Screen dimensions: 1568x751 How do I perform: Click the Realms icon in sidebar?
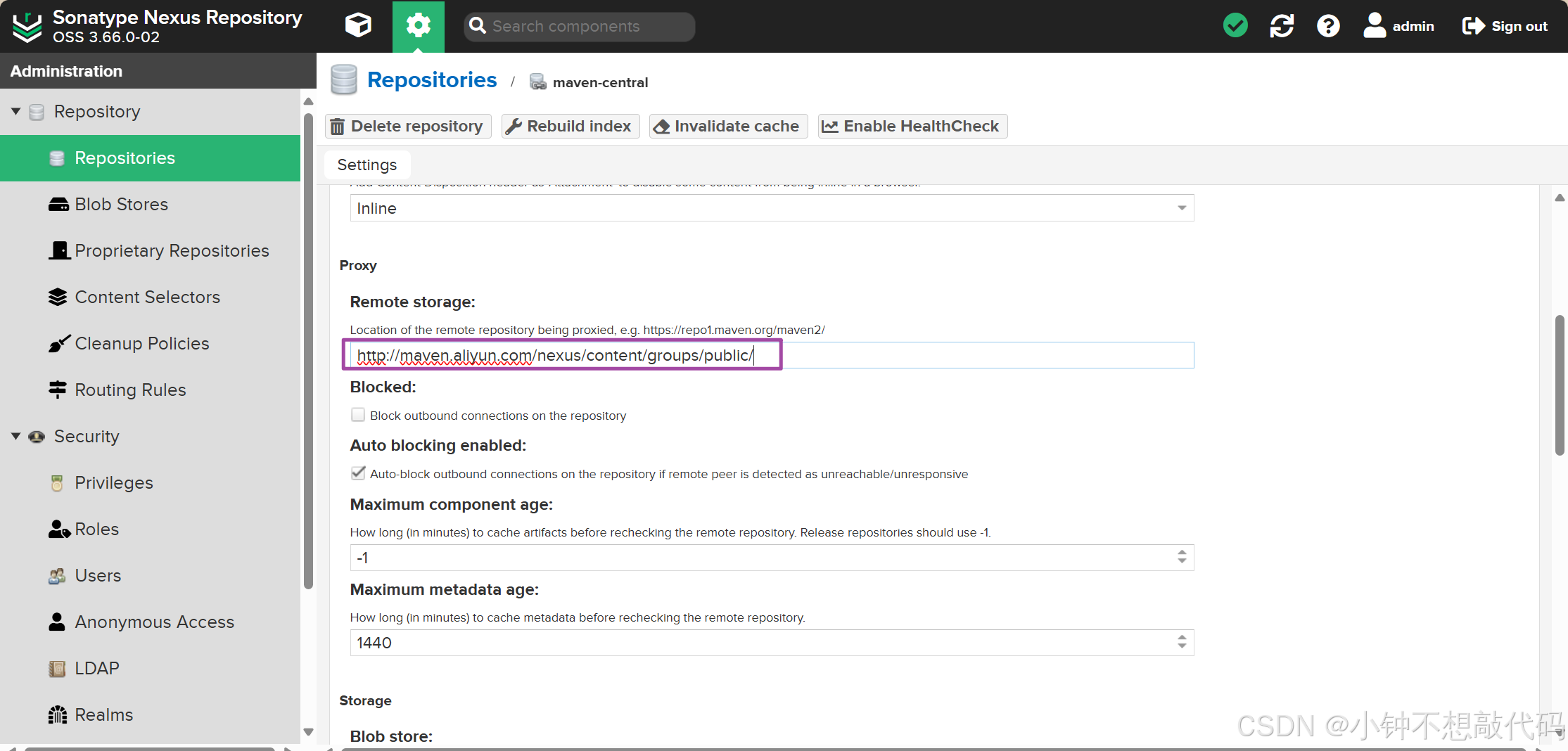tap(58, 715)
